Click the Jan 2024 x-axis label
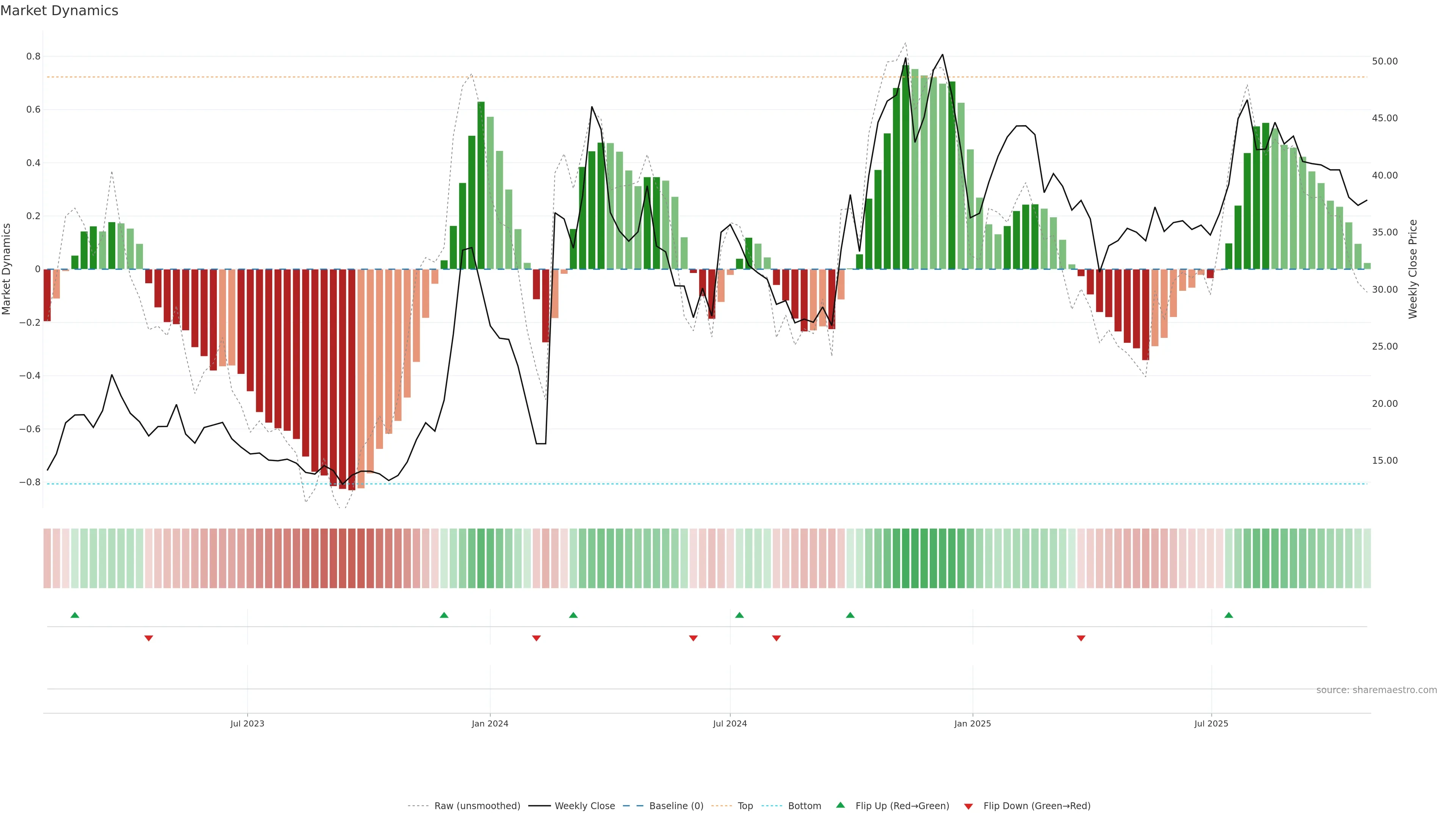 tap(490, 723)
